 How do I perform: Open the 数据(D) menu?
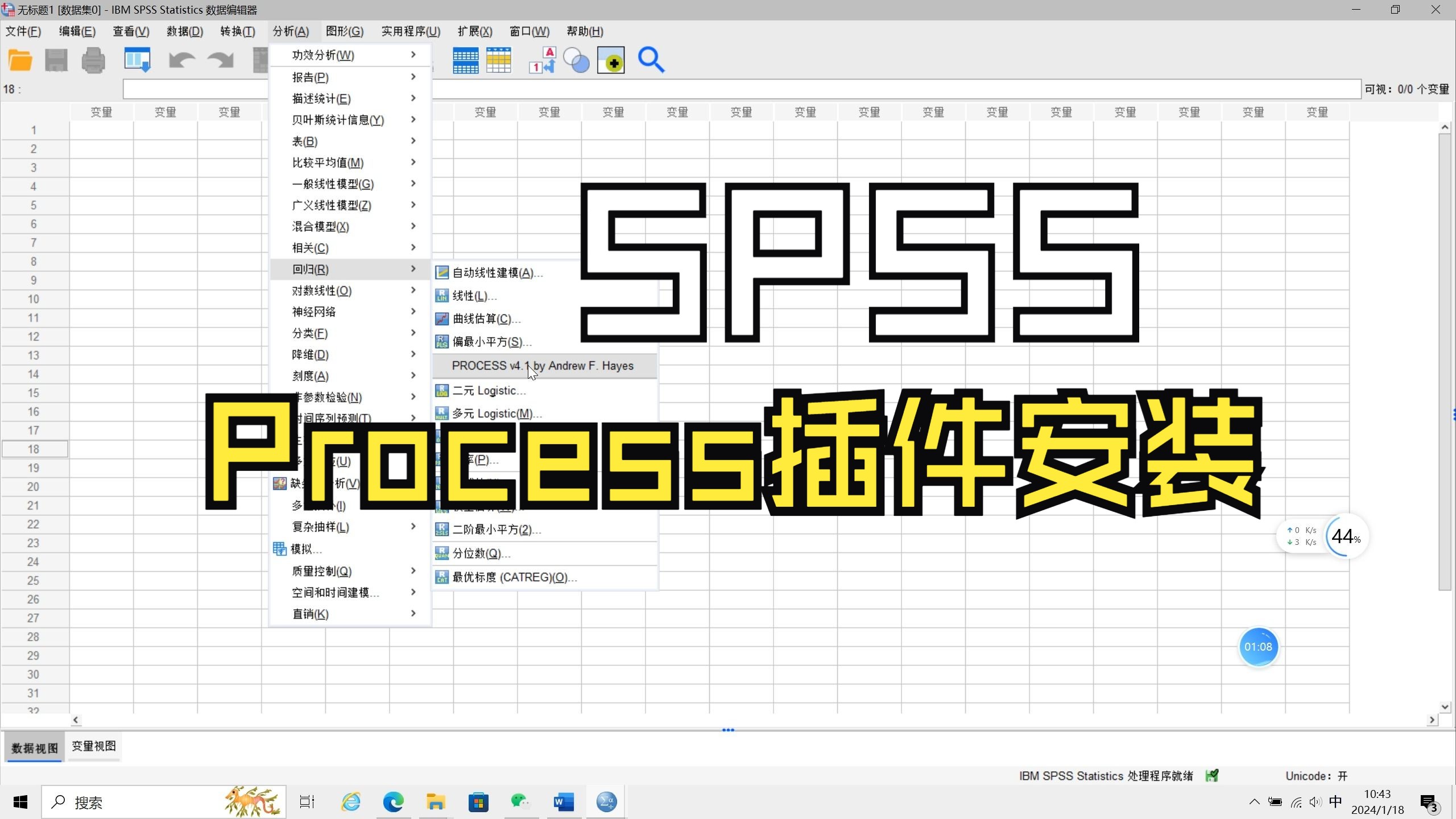click(185, 31)
